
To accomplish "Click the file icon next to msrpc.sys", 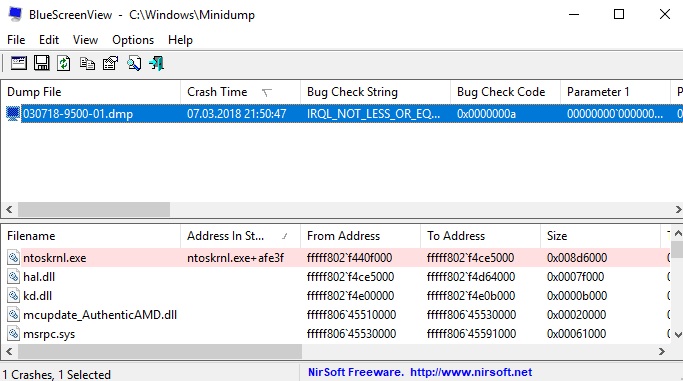I will pos(14,334).
